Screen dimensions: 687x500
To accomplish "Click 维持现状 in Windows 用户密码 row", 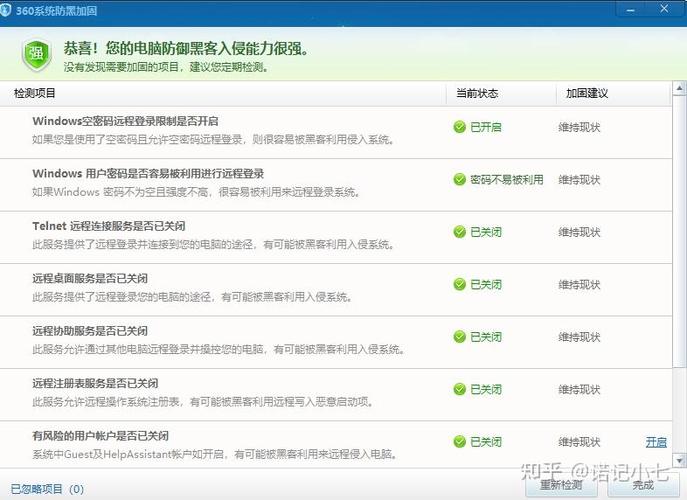I will [x=579, y=179].
